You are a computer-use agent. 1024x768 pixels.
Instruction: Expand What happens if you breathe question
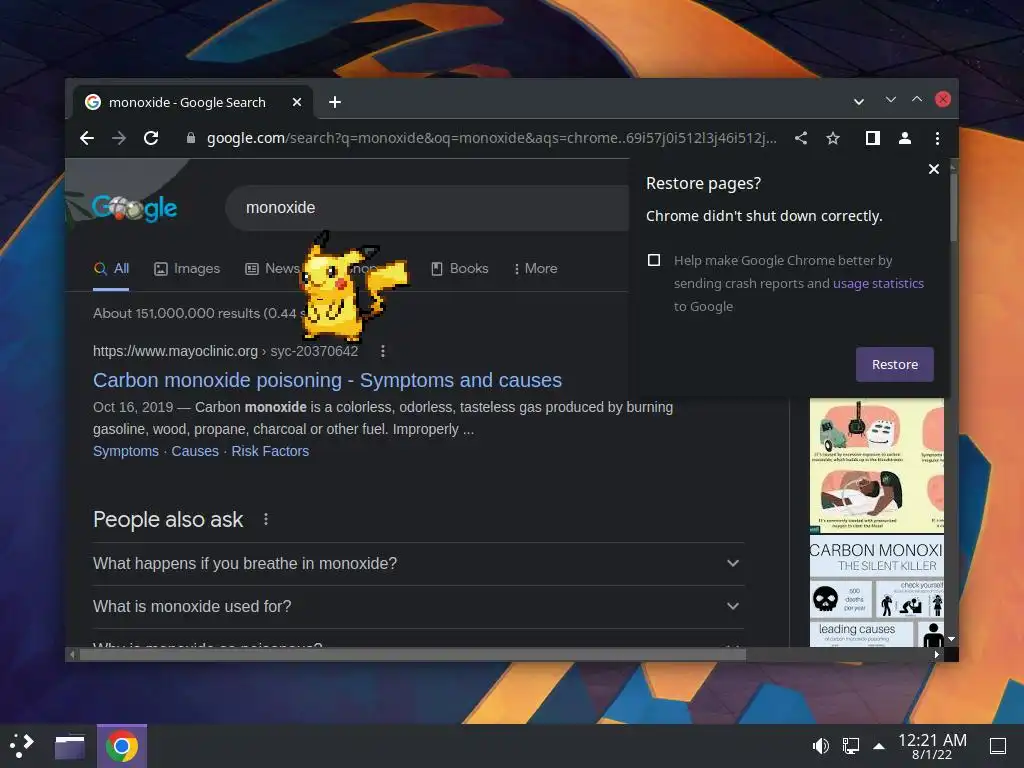[418, 564]
